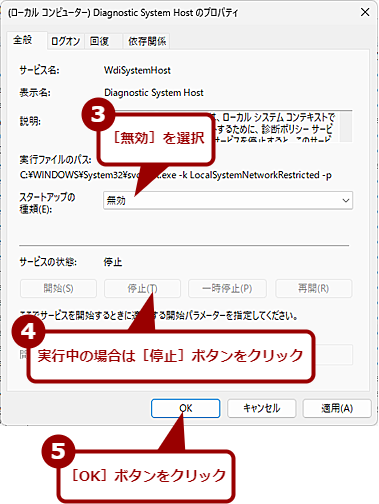The image size is (379, 504).
Task: Click the 説明: label
Action: pos(30,121)
